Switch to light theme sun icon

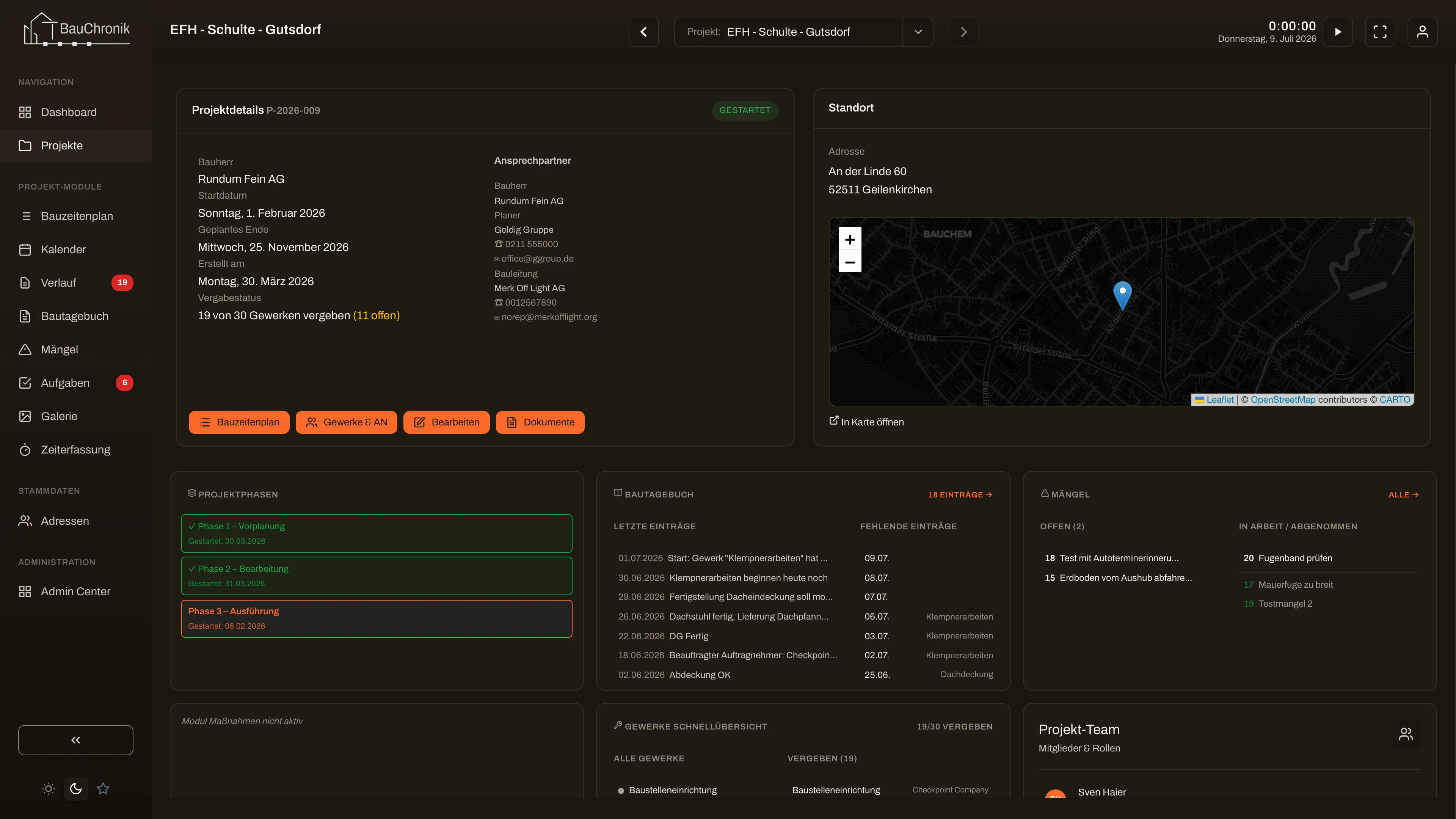click(x=49, y=789)
